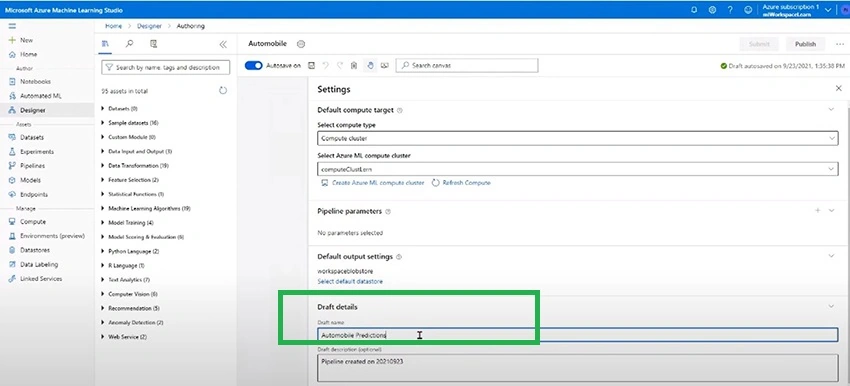The height and width of the screenshot is (386, 850).
Task: Expand the Machine Learning Algorithms category
Action: point(146,208)
